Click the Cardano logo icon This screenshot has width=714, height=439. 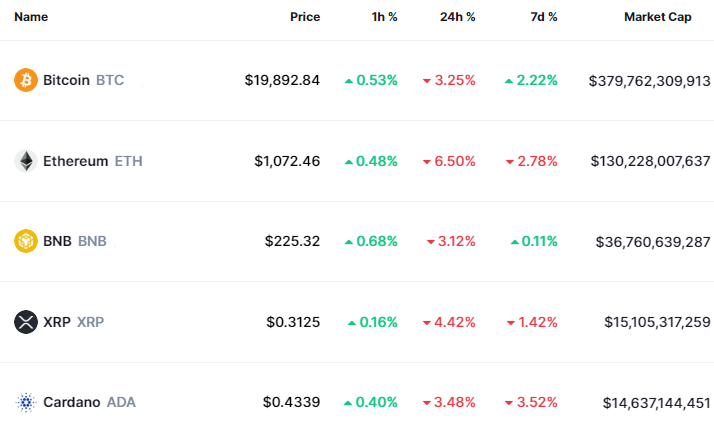pos(26,402)
